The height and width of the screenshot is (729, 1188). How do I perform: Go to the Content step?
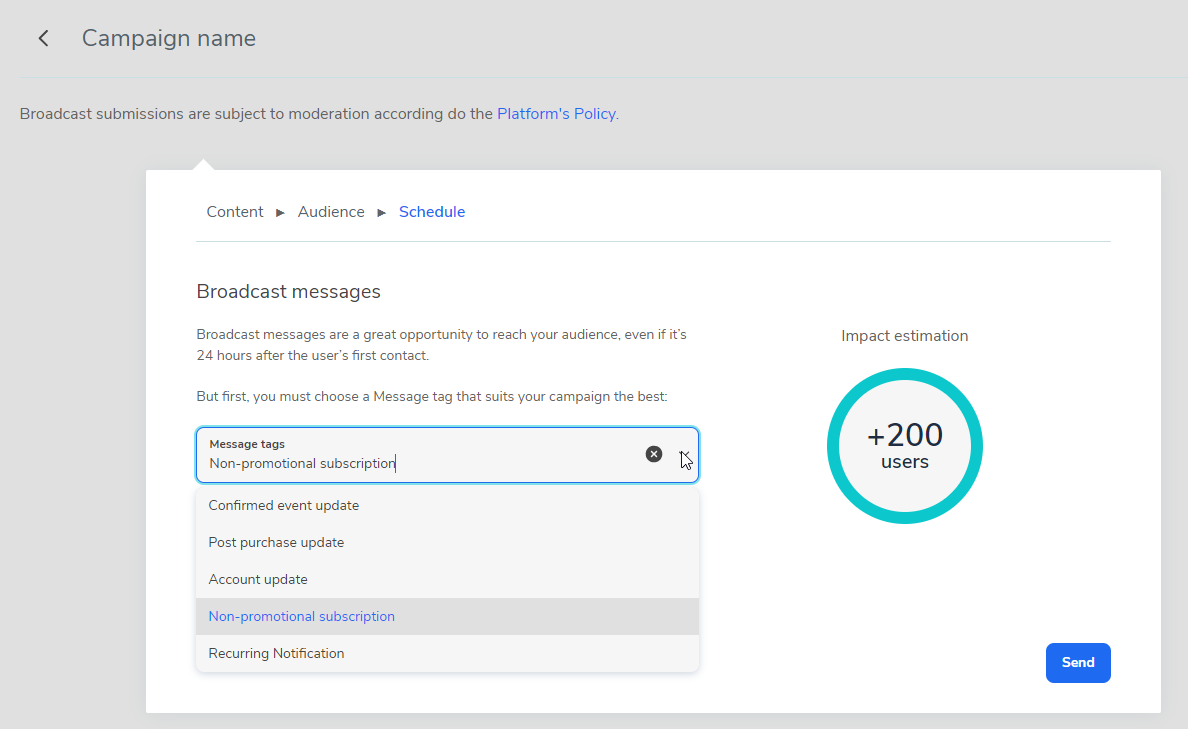(235, 212)
